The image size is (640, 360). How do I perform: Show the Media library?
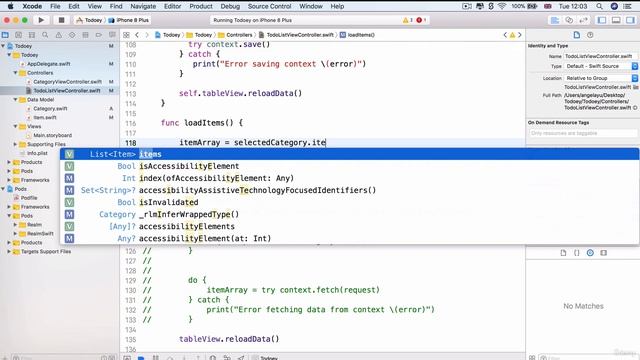click(604, 253)
